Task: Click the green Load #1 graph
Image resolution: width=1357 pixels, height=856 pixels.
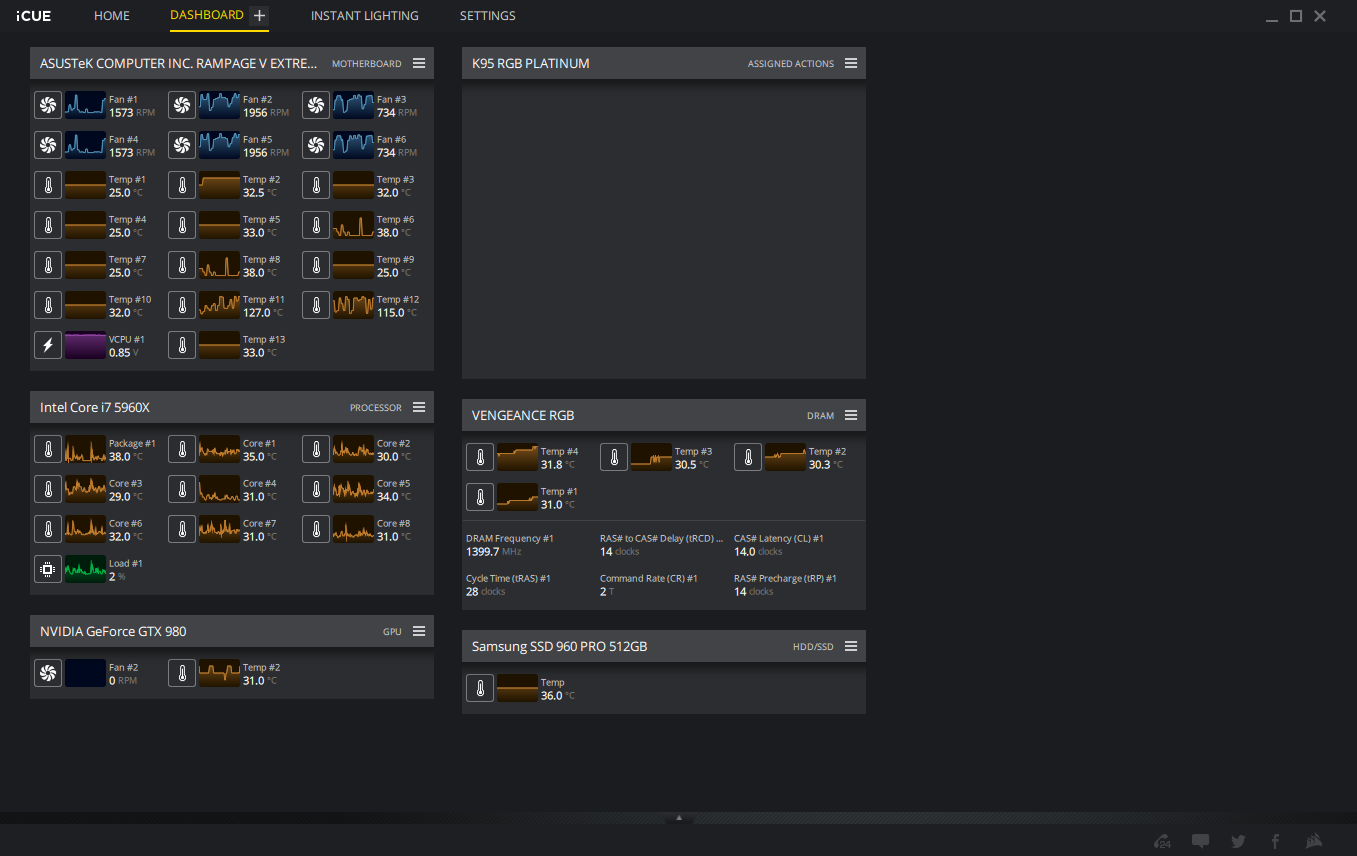Action: tap(85, 570)
